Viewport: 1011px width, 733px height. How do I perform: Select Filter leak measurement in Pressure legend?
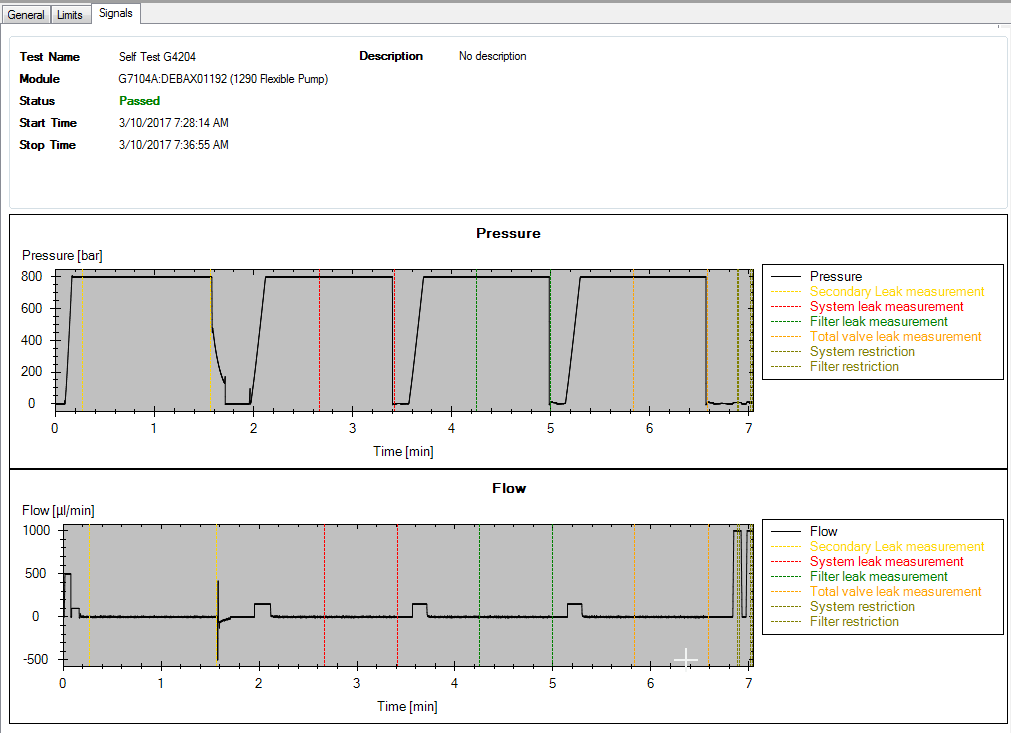(878, 322)
